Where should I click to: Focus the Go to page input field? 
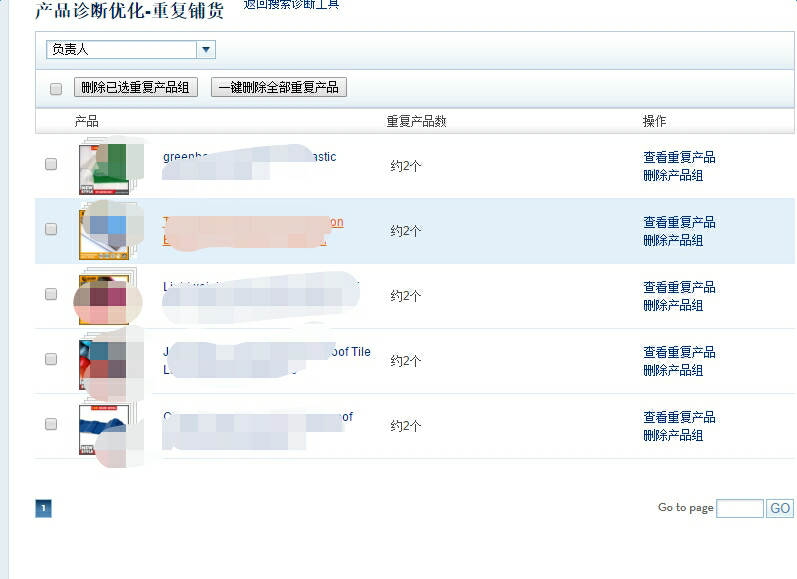(x=740, y=508)
